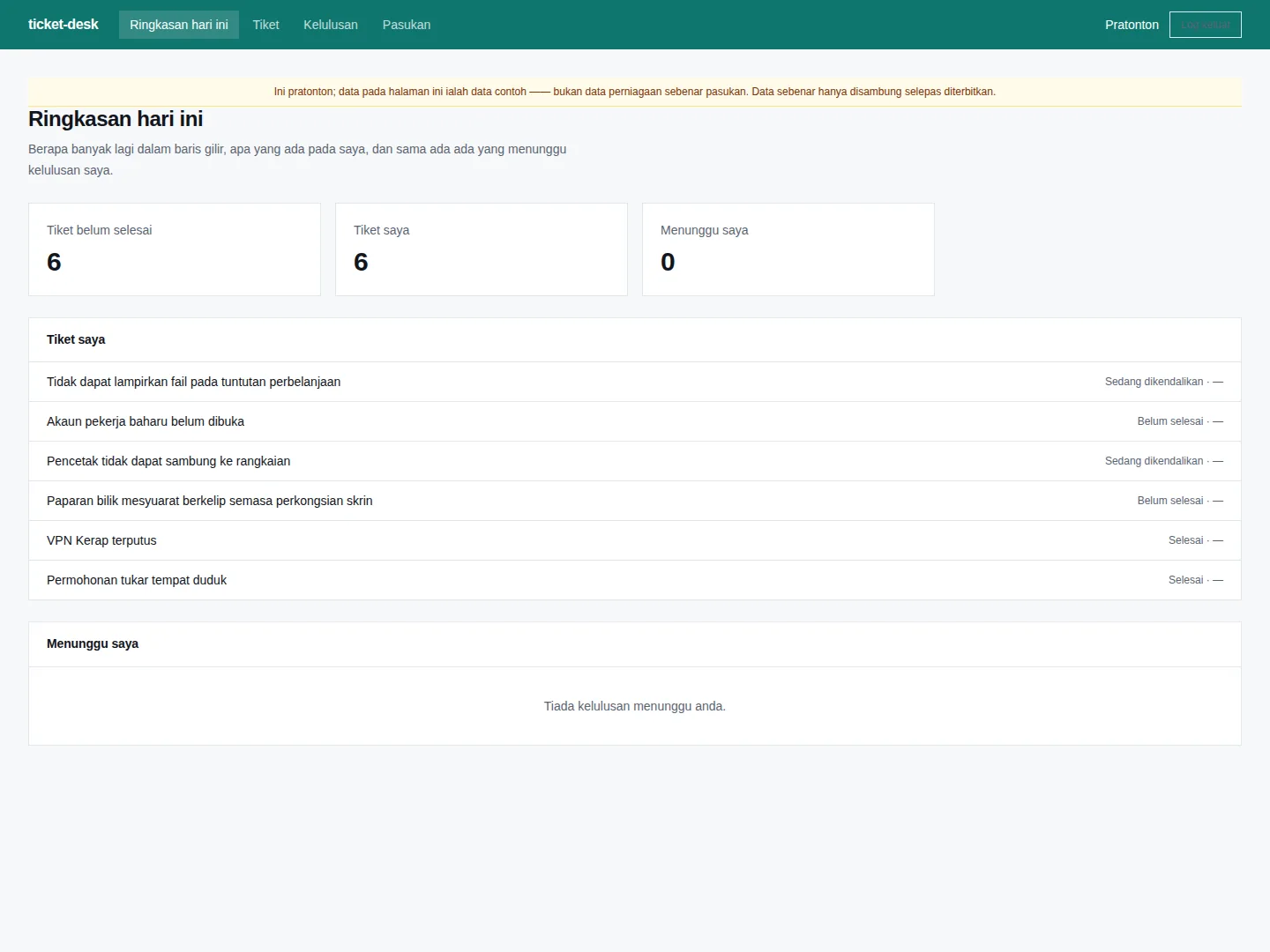1270x952 pixels.
Task: Click the Tiket saya list section header
Action: click(635, 339)
